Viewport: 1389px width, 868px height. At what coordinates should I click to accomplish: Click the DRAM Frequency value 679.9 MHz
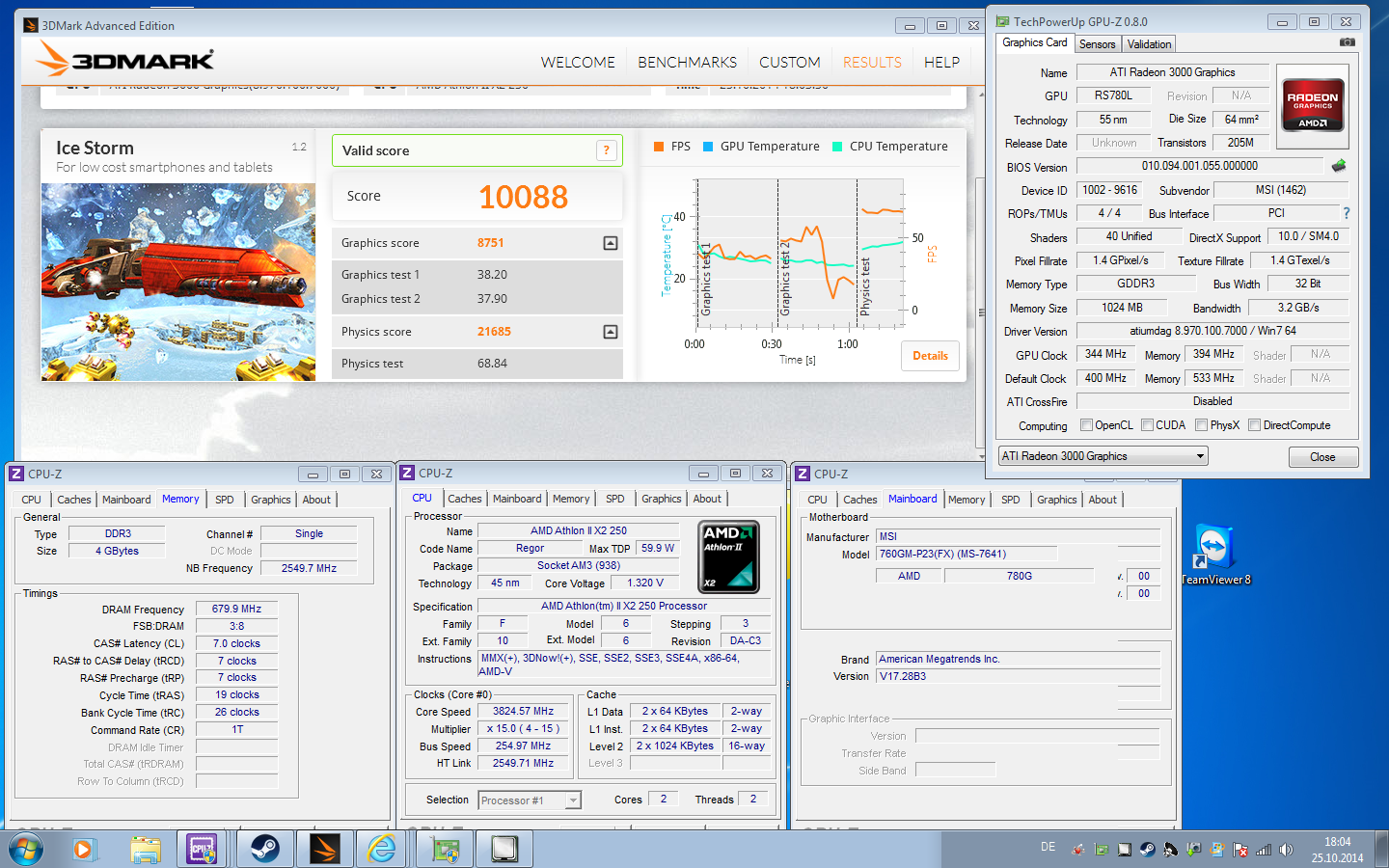pos(236,610)
